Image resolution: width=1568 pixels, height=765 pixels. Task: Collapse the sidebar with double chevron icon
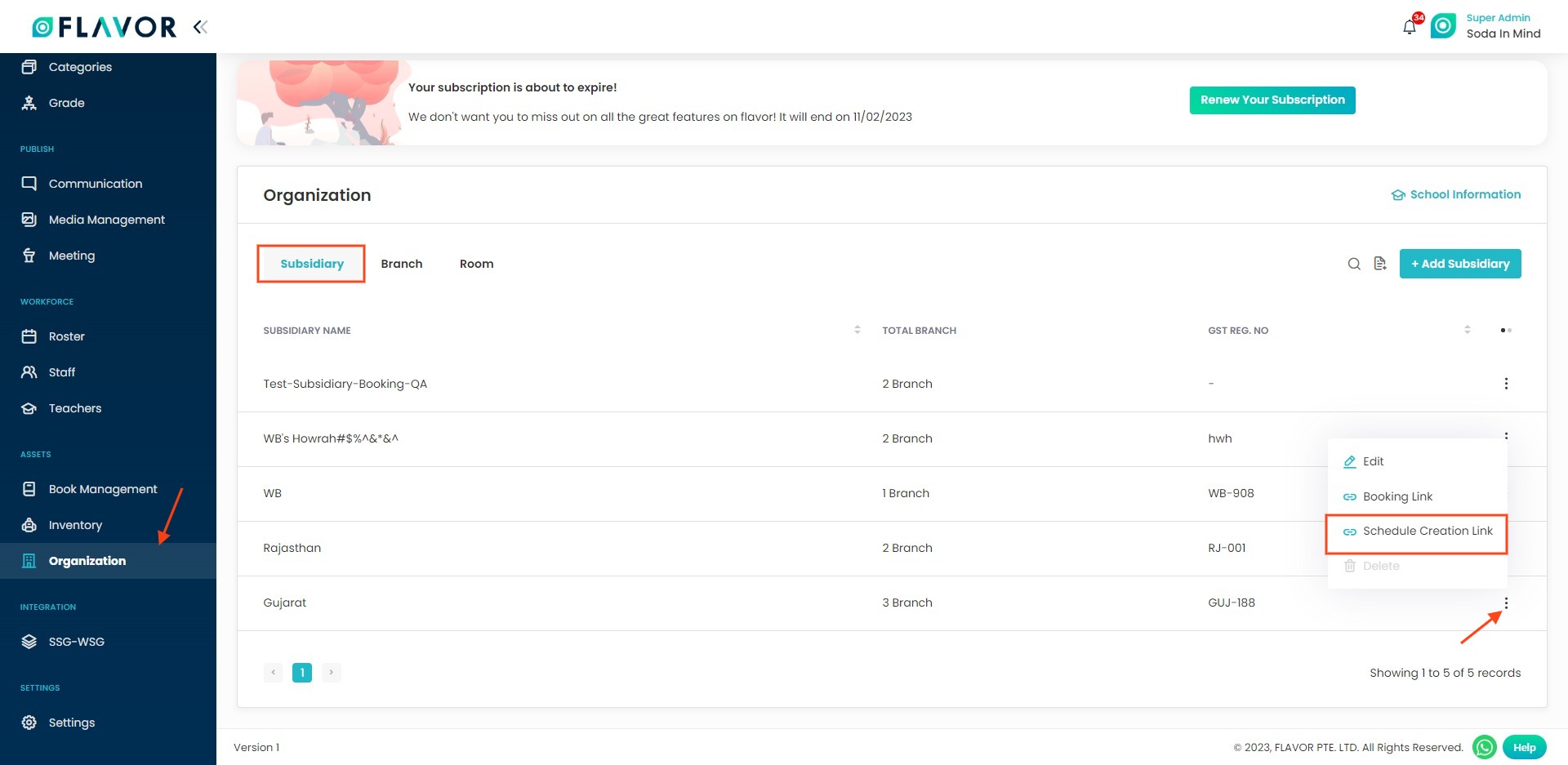(x=200, y=27)
